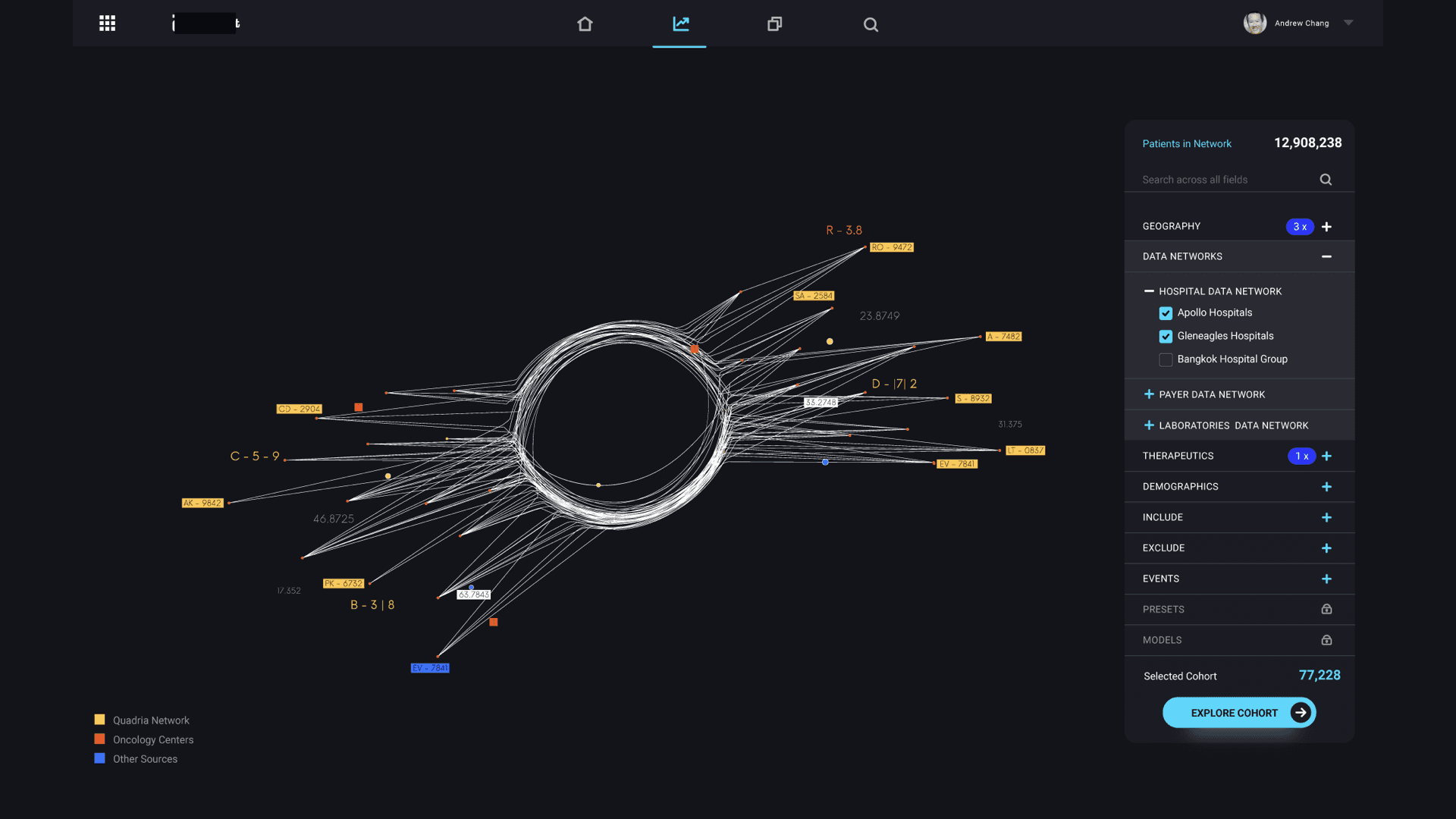
Task: Open the analytics chart tab icon
Action: pos(681,24)
